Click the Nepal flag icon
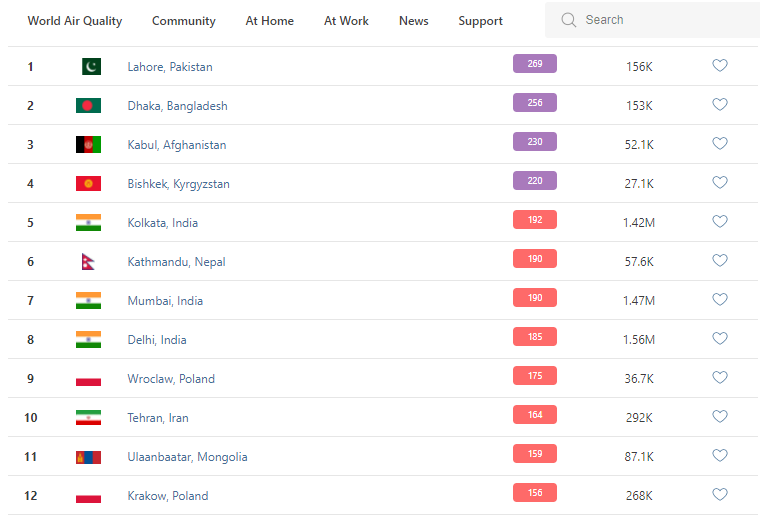The height and width of the screenshot is (515, 760). coord(87,262)
